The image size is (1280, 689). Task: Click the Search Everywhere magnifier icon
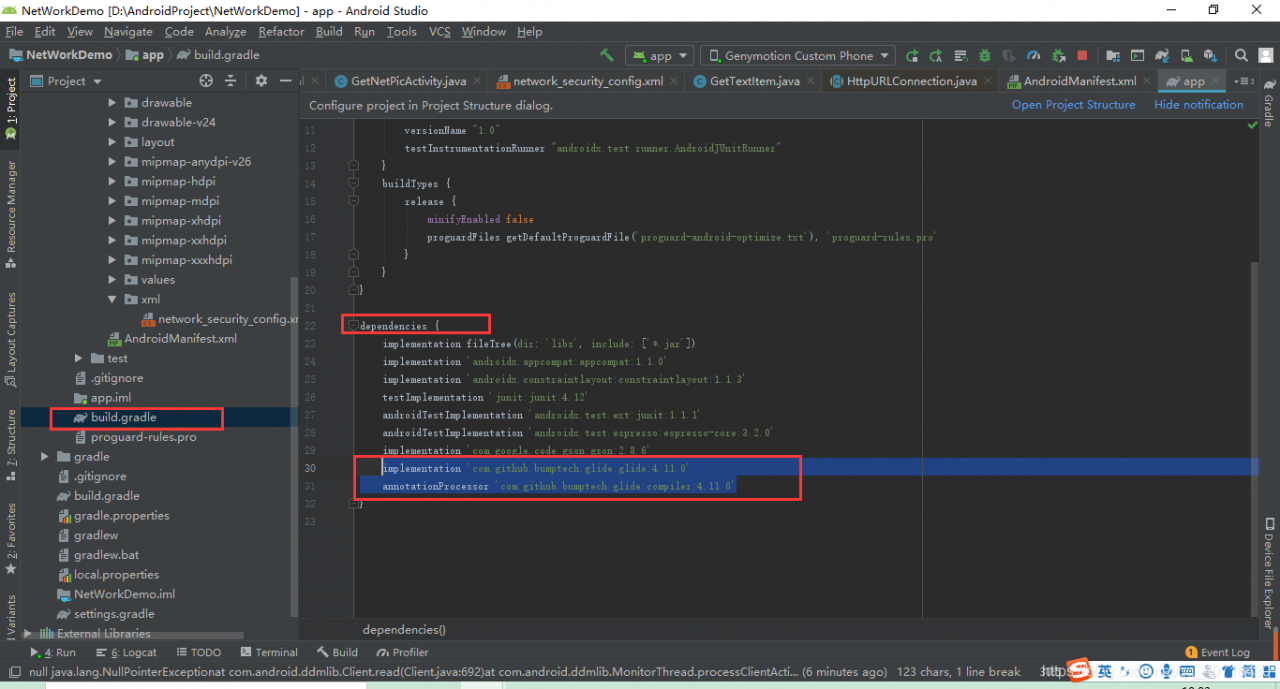1241,56
